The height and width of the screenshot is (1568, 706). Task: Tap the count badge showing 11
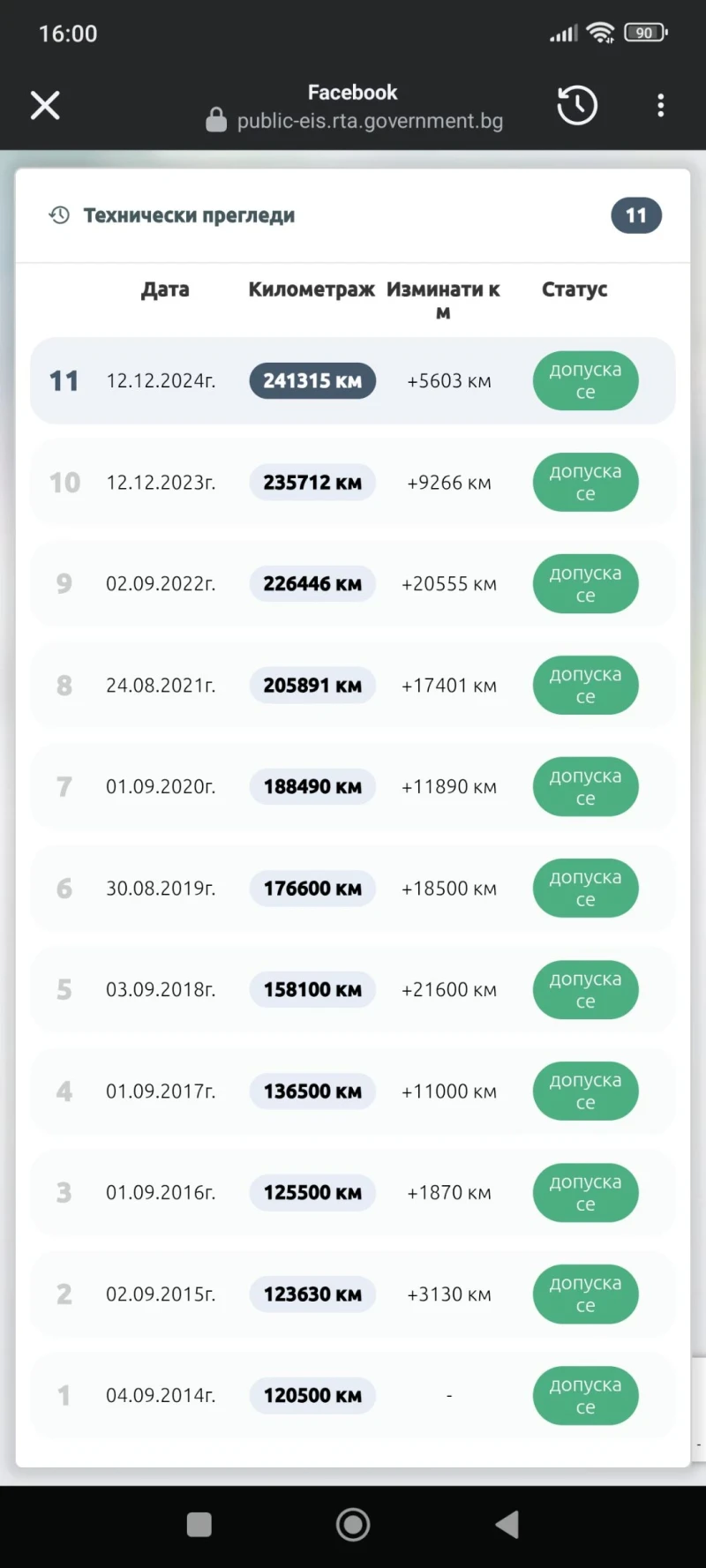click(x=635, y=215)
